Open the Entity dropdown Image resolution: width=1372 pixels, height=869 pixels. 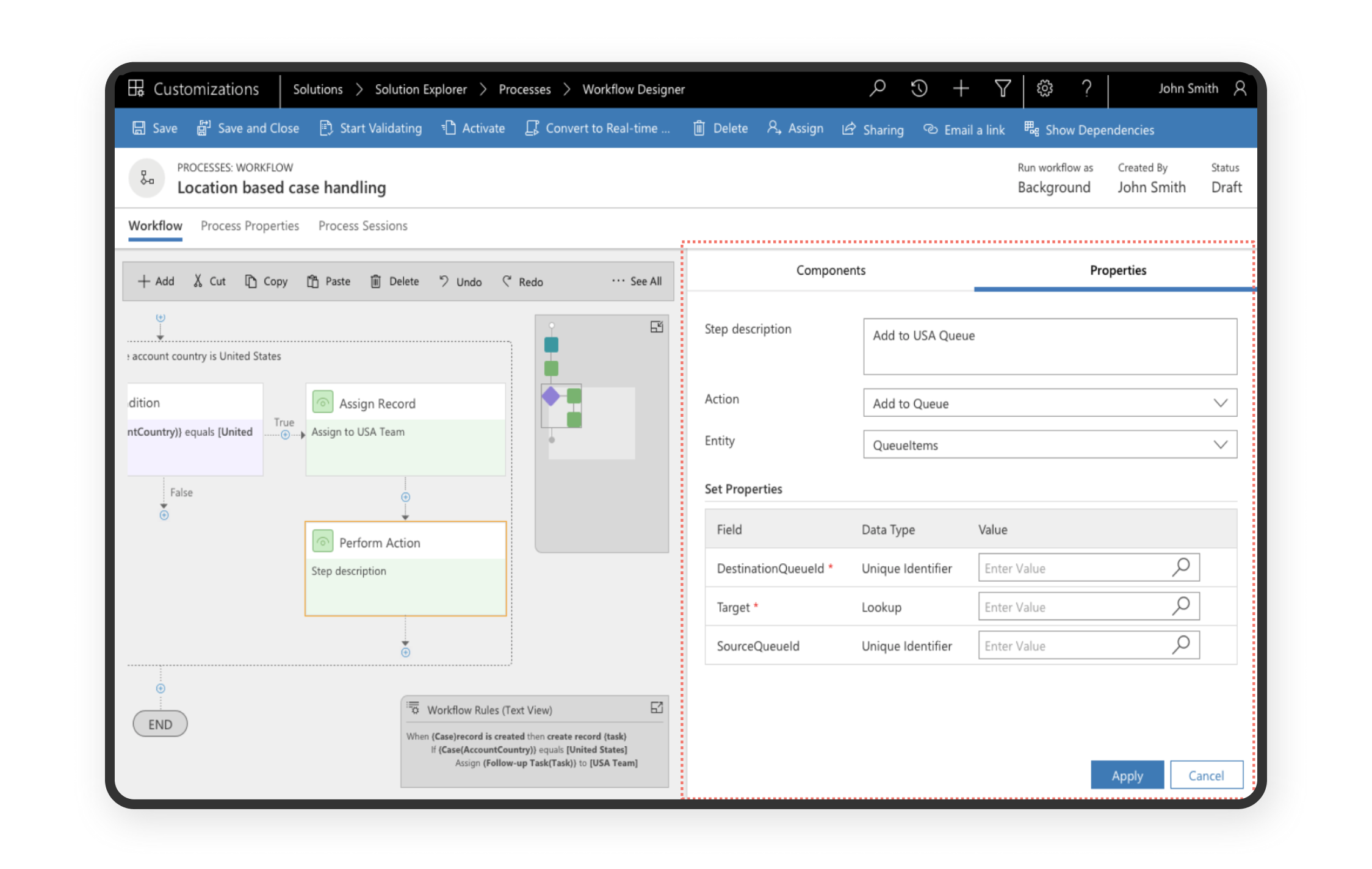pyautogui.click(x=1050, y=444)
